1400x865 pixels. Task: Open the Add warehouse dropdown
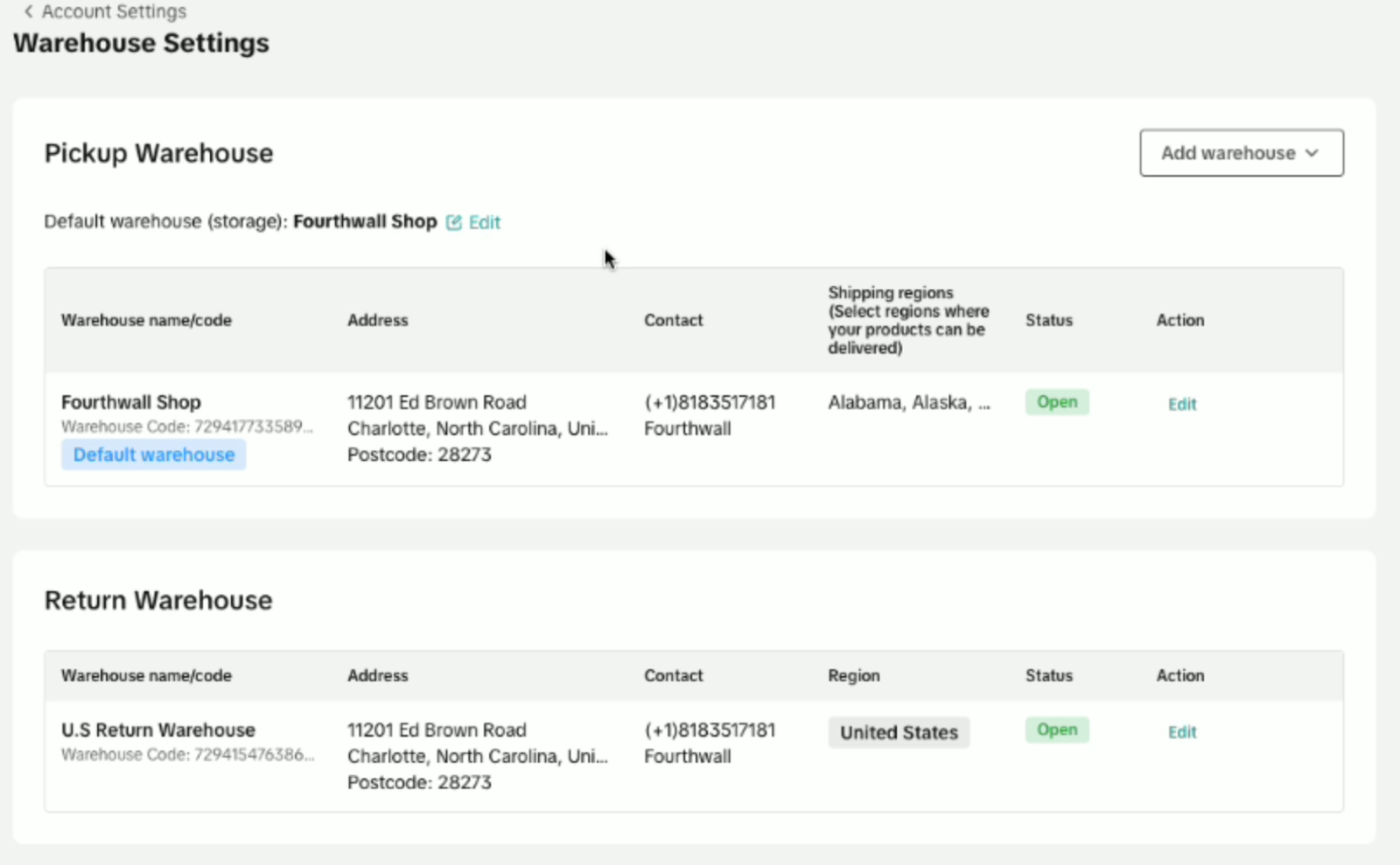coord(1240,153)
